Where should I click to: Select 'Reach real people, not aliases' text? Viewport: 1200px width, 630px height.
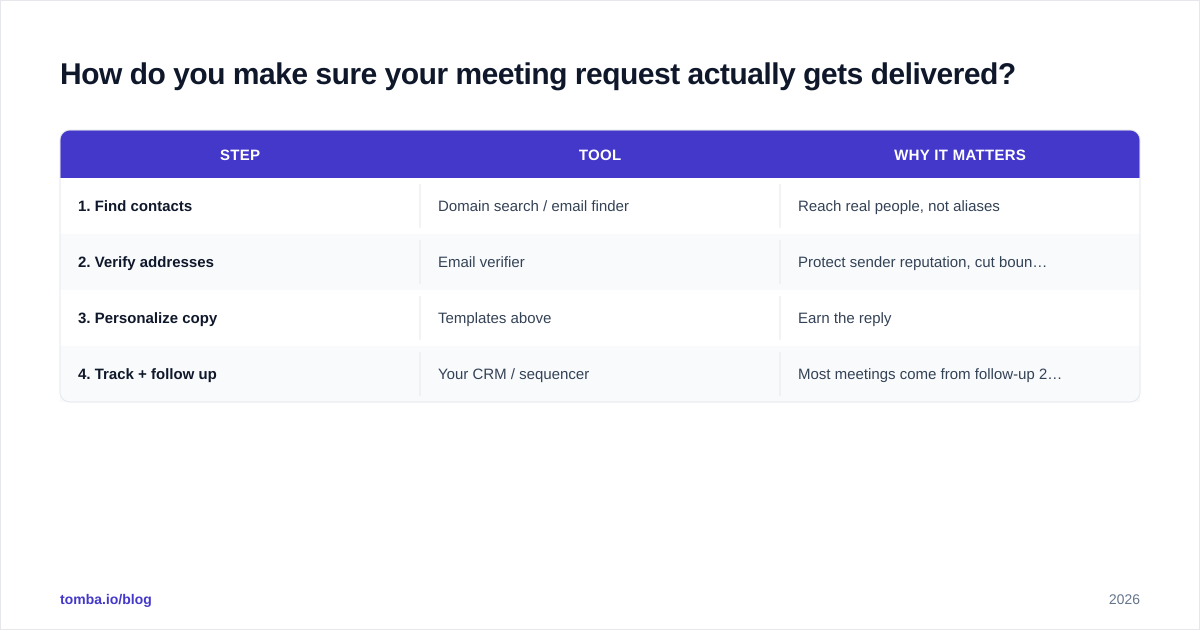point(899,206)
